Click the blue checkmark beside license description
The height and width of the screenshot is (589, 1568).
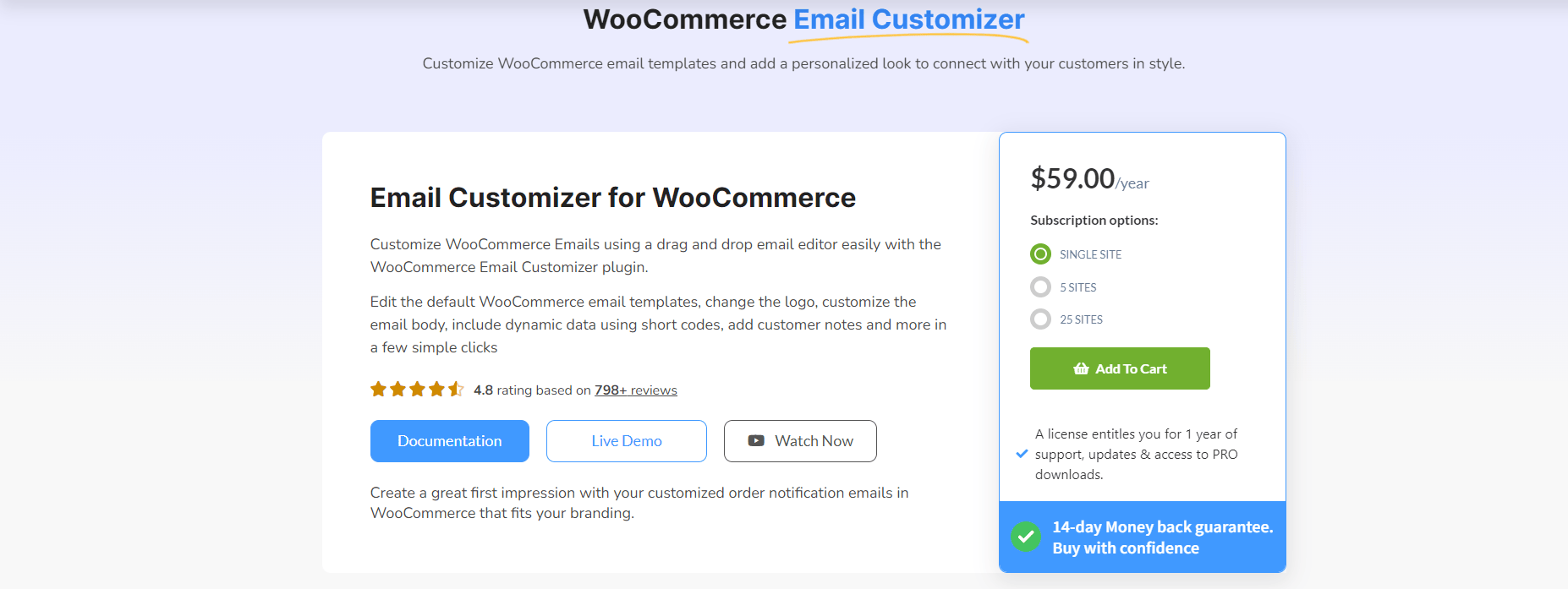[x=1022, y=454]
